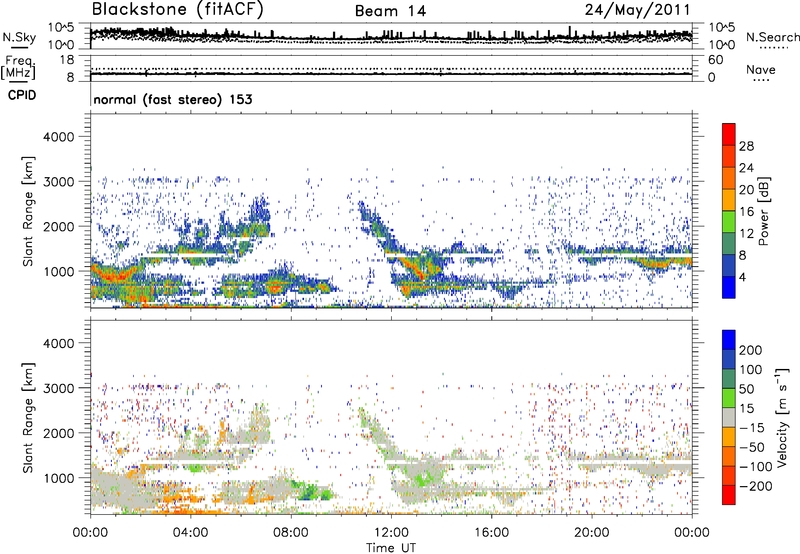
Task: Select the 'Freq. [MHz]' axis label
Action: [x=18, y=67]
